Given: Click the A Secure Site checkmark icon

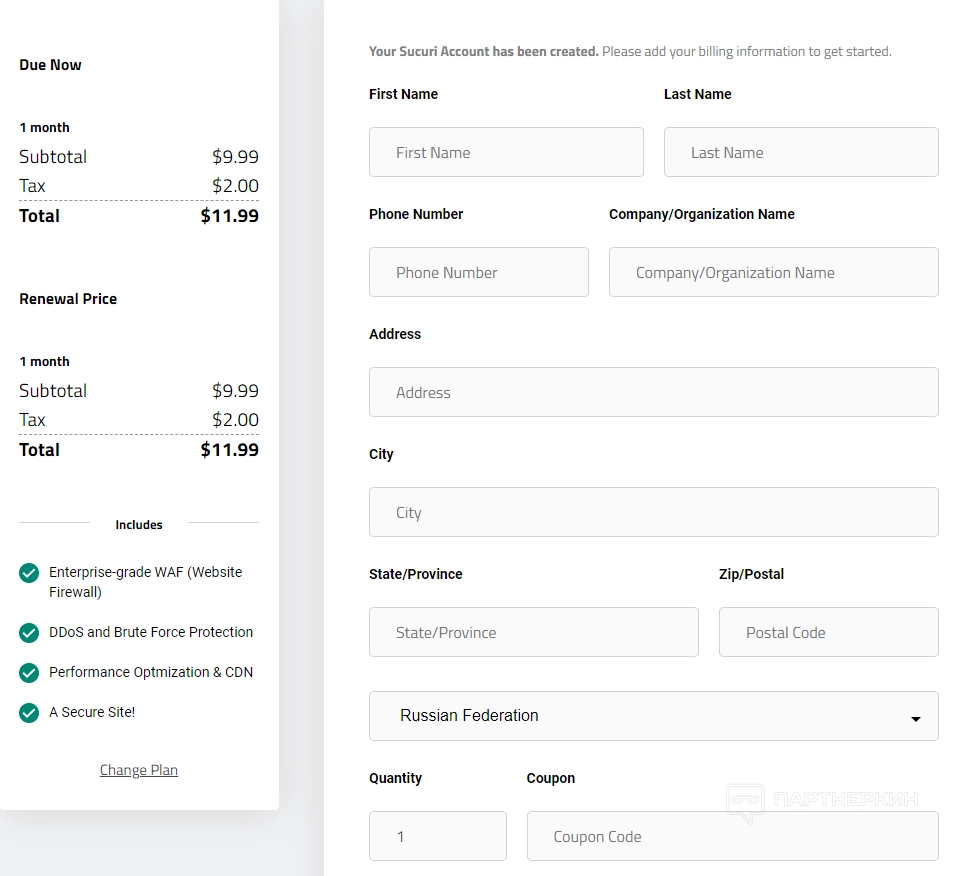Looking at the screenshot, I should [x=29, y=713].
